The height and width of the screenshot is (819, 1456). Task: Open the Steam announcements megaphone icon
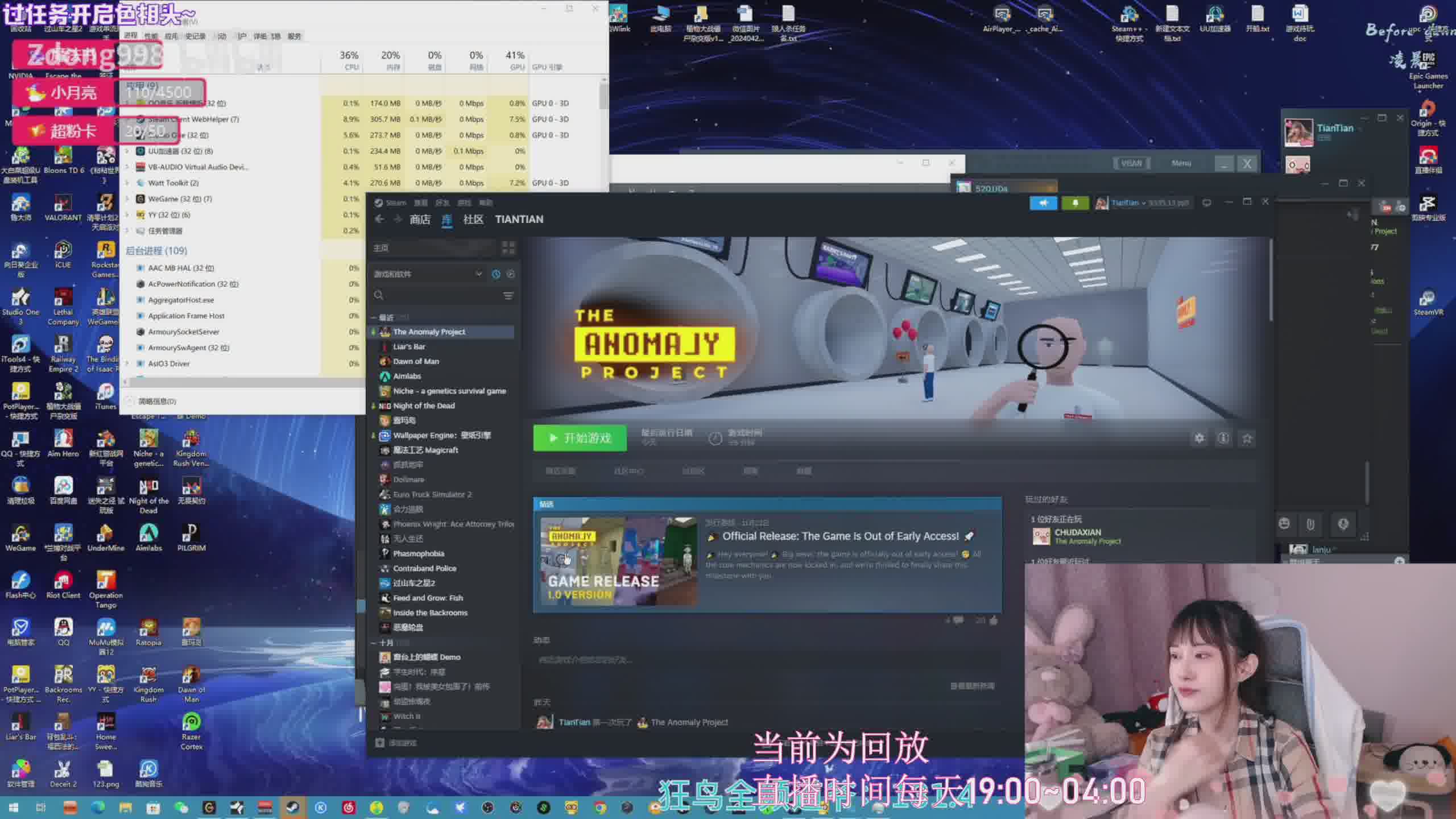1043,203
